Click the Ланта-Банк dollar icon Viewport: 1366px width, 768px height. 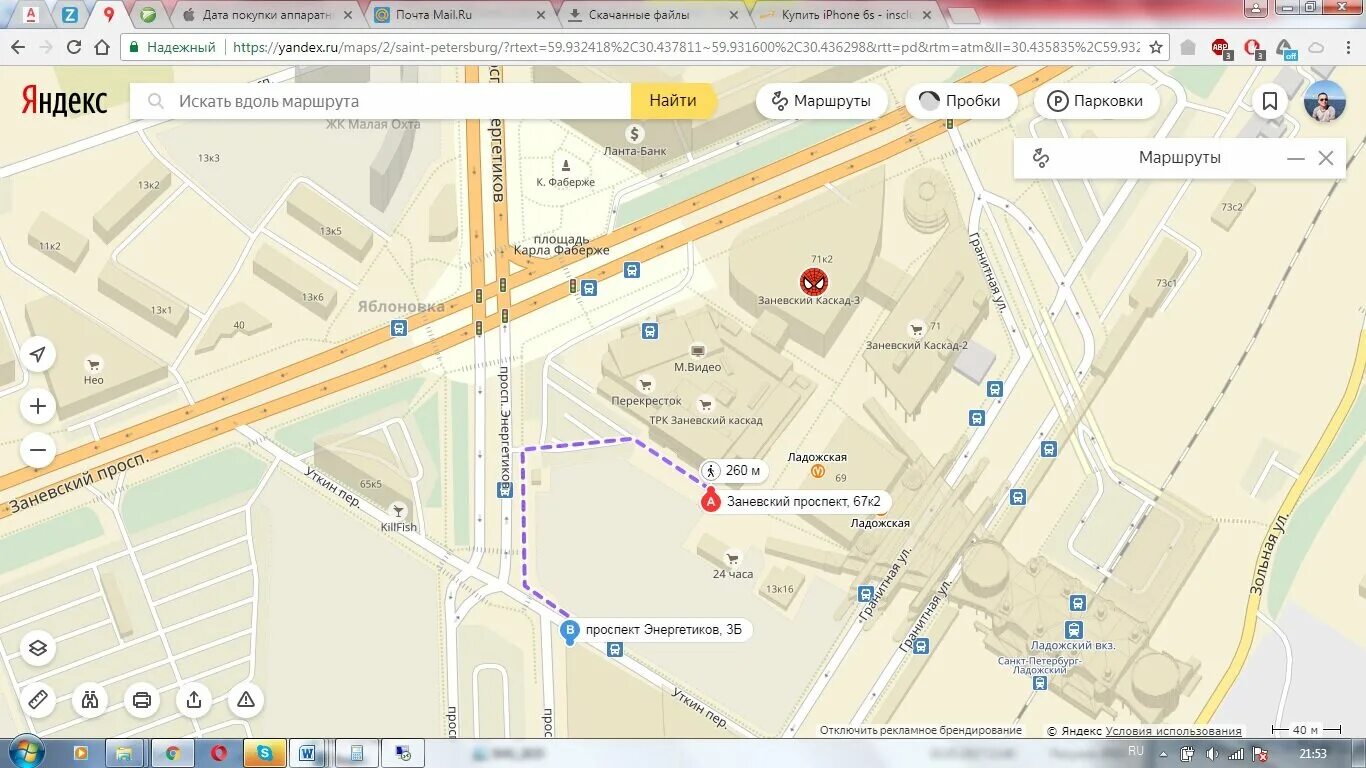click(634, 133)
